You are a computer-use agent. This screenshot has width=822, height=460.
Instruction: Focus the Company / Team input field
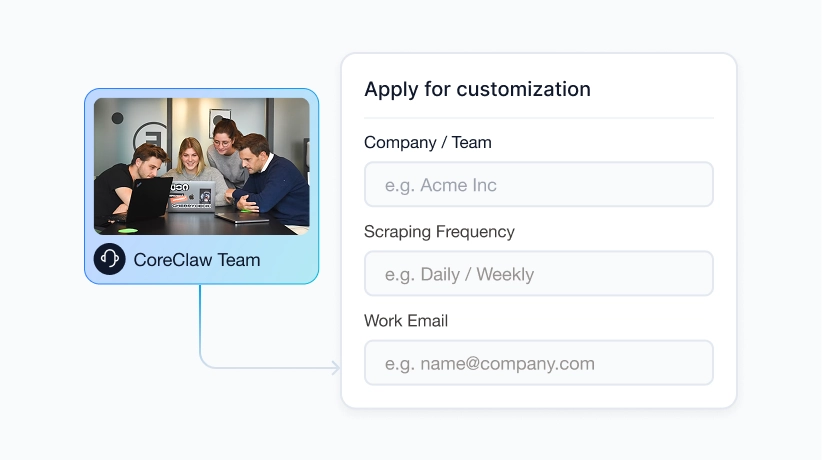pos(538,185)
